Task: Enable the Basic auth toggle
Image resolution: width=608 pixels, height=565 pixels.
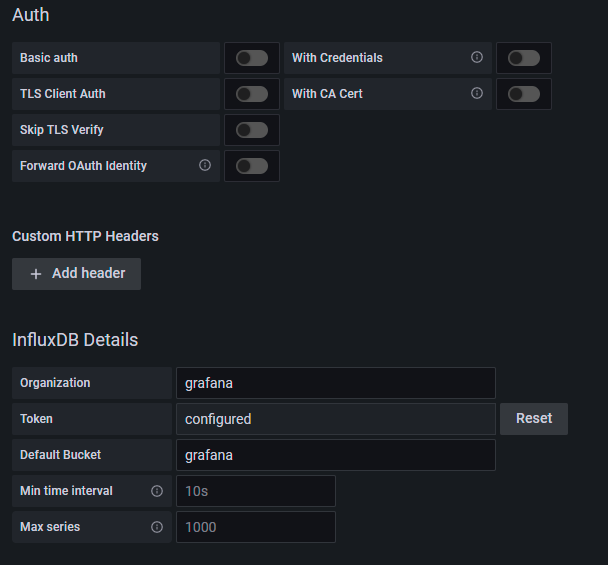Action: tap(252, 58)
